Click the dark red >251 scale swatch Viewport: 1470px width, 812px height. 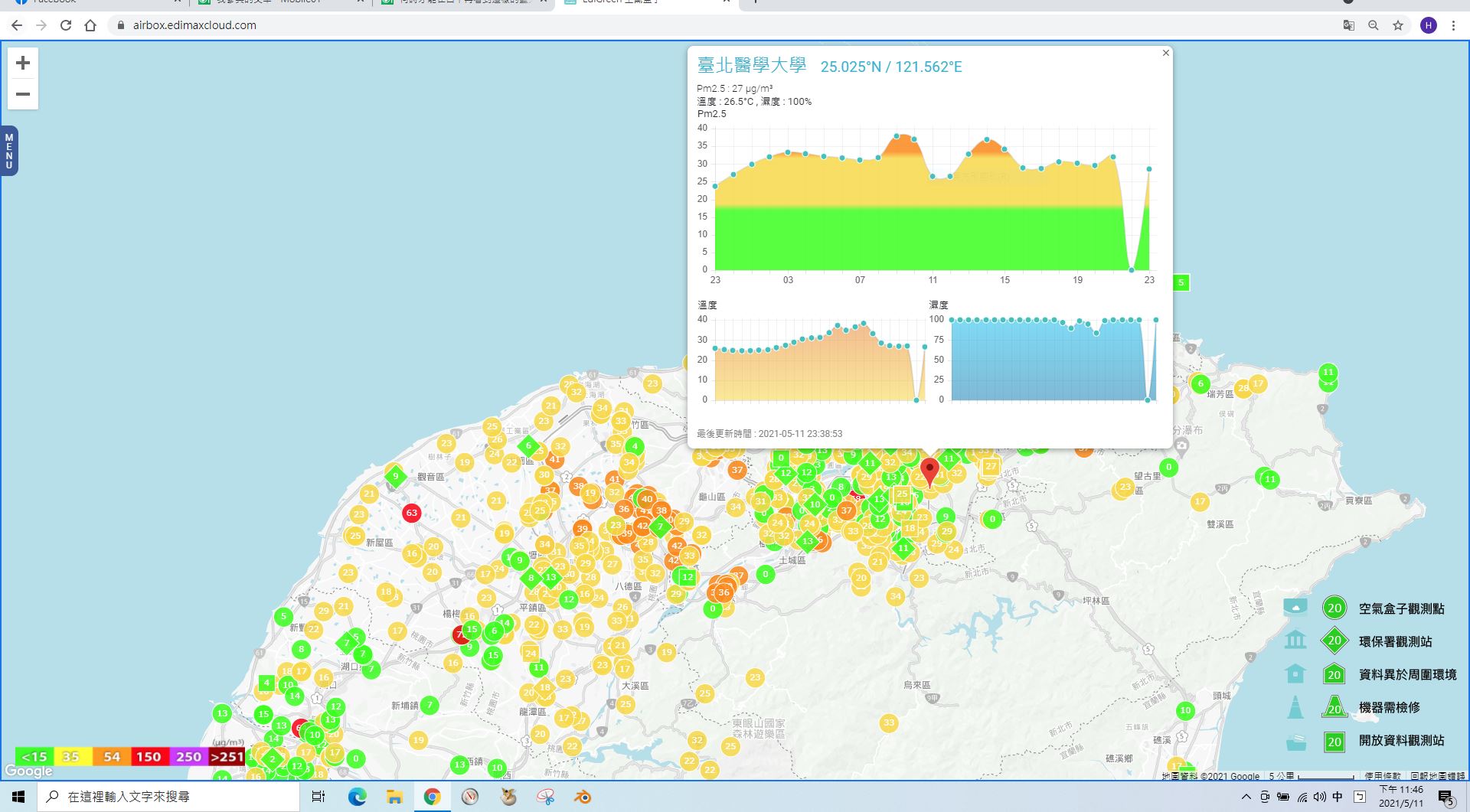pos(227,757)
